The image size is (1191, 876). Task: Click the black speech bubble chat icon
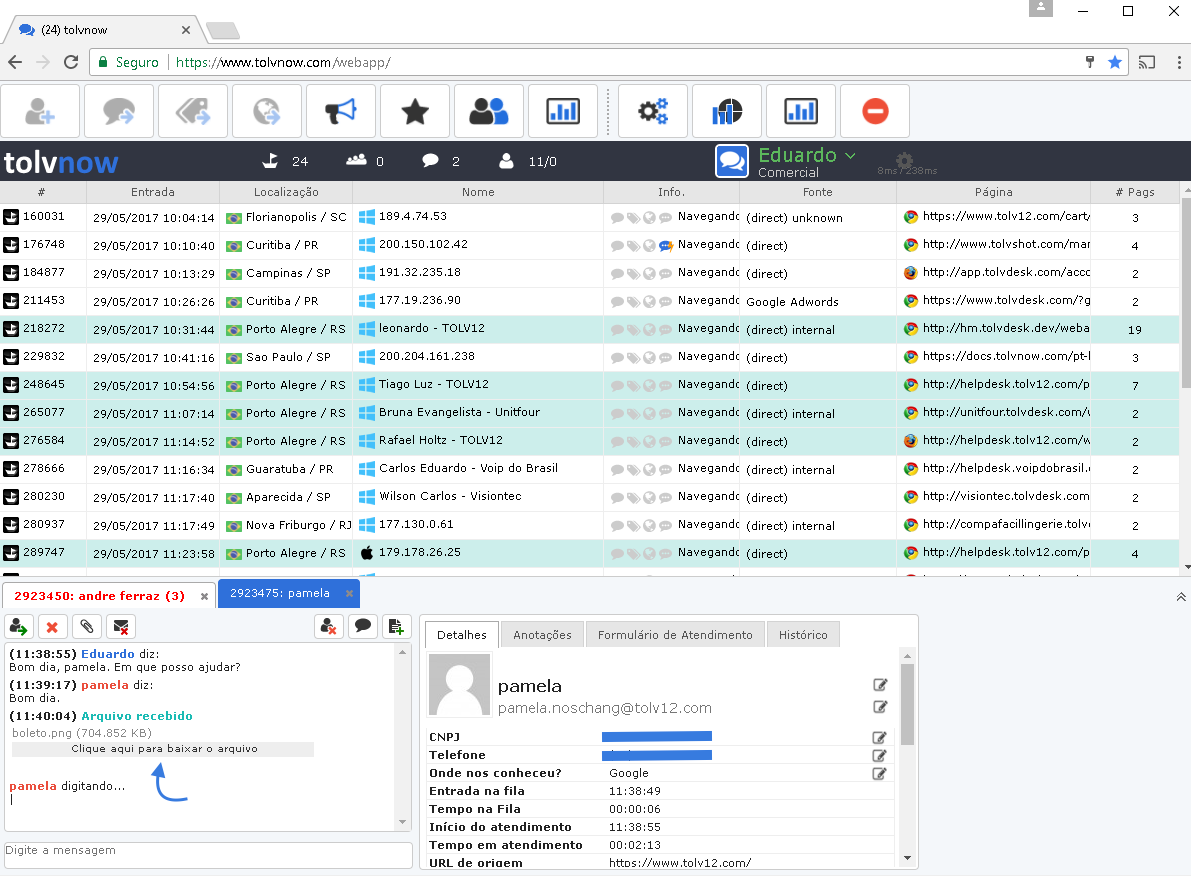363,627
